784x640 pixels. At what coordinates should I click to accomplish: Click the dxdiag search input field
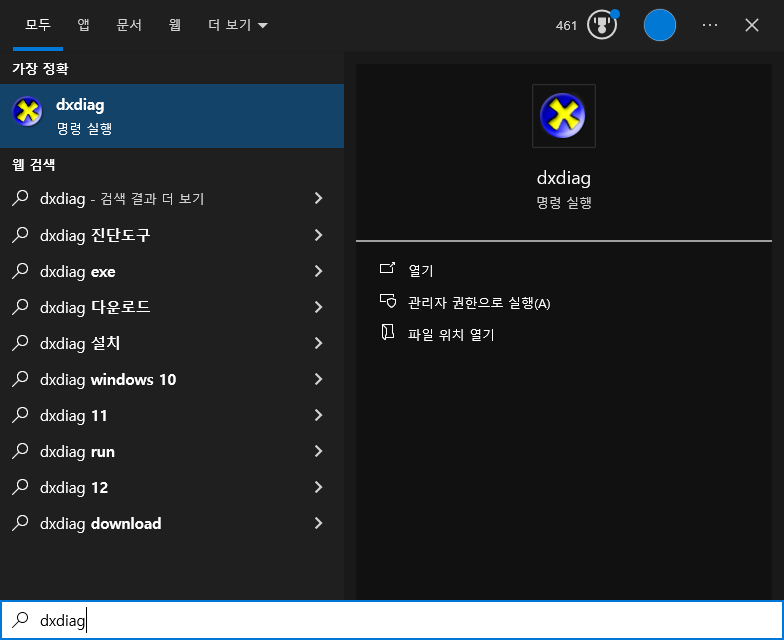392,620
